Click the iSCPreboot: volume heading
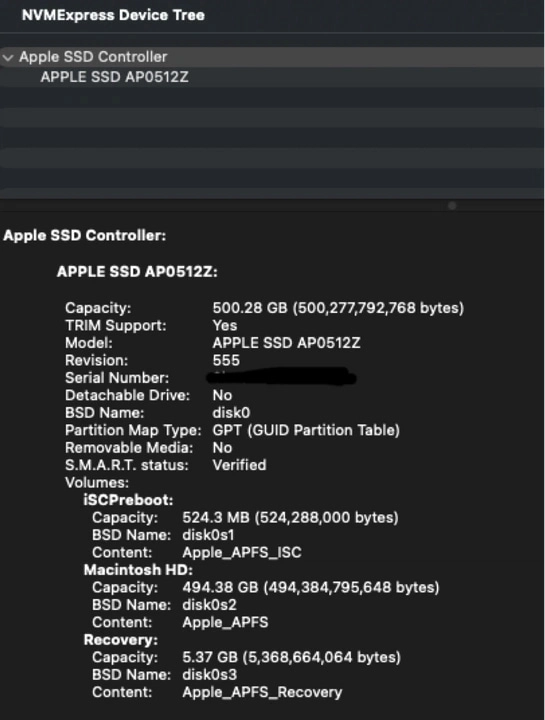545x720 pixels. (128, 500)
